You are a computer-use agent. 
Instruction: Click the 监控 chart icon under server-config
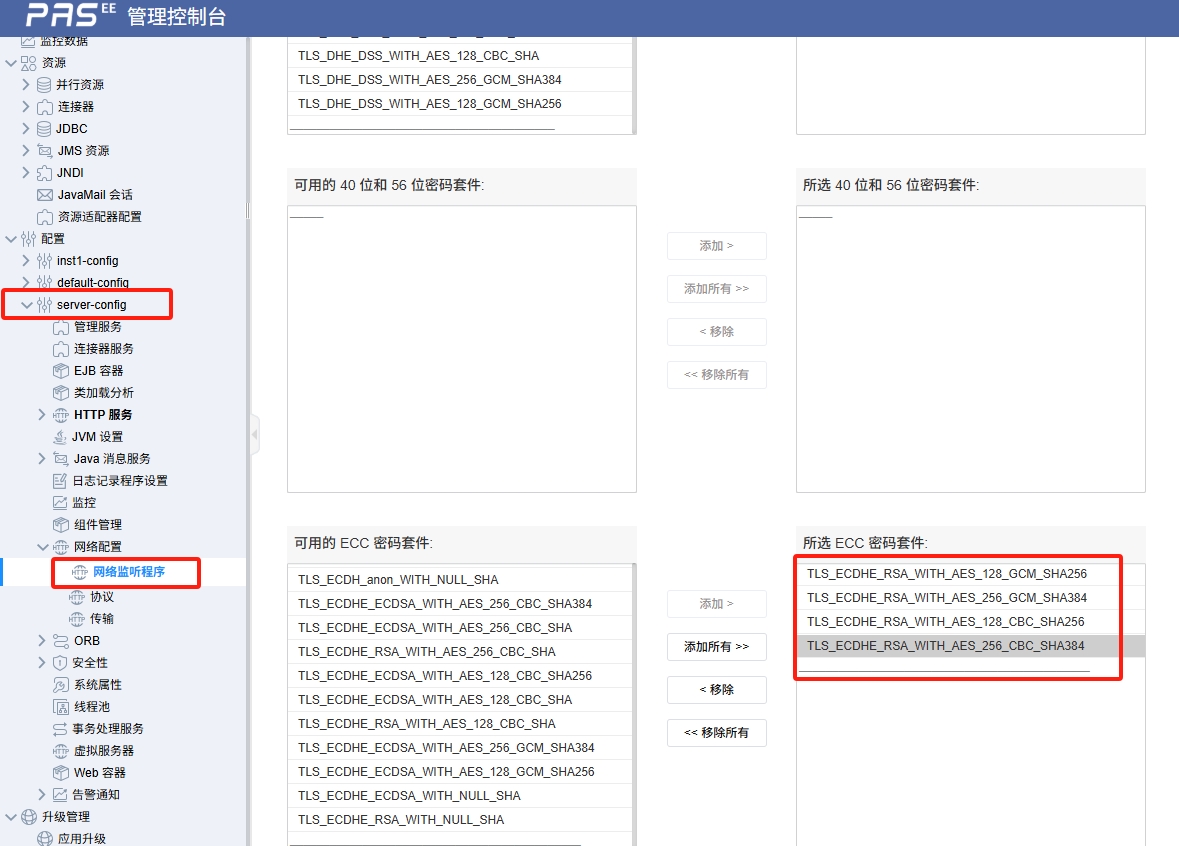(x=61, y=503)
